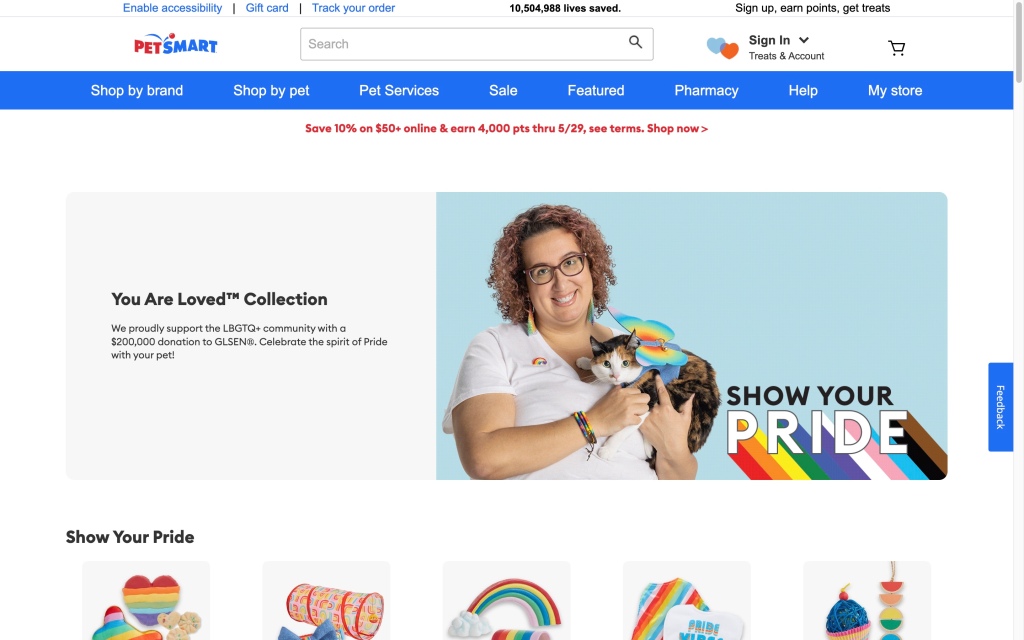Click the Enable accessibility link
The width and height of the screenshot is (1024, 640).
(x=172, y=8)
